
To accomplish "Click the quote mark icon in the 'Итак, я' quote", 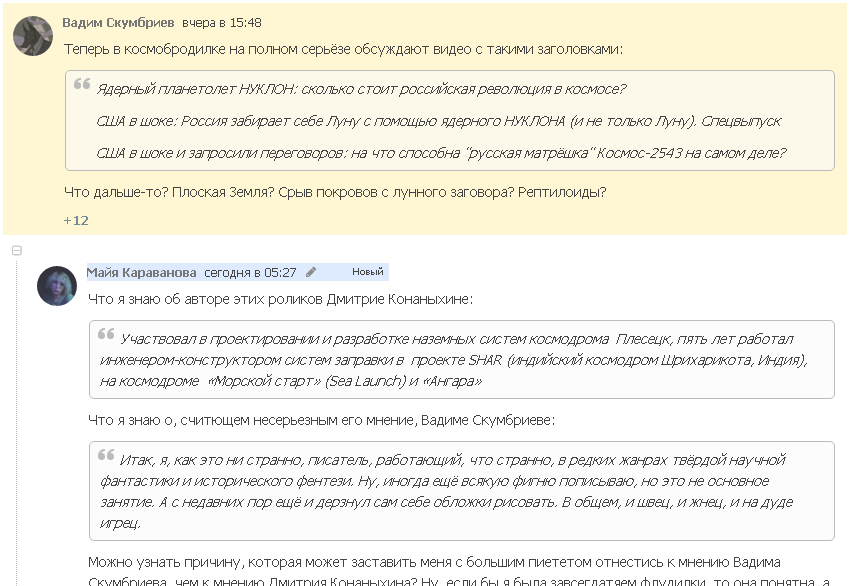I will (106, 457).
